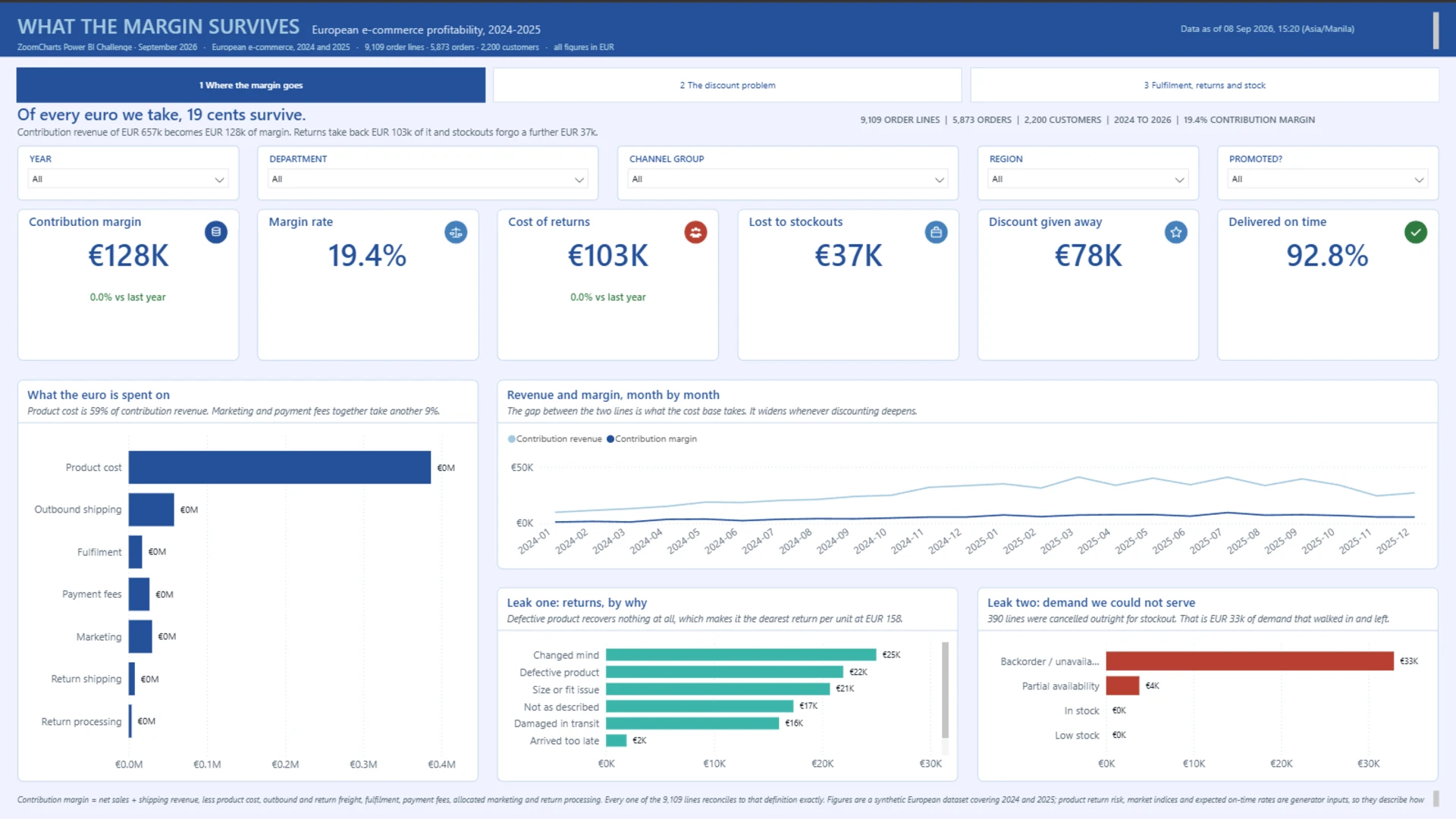Click the Payment fees bar
1456x819 pixels.
[139, 595]
